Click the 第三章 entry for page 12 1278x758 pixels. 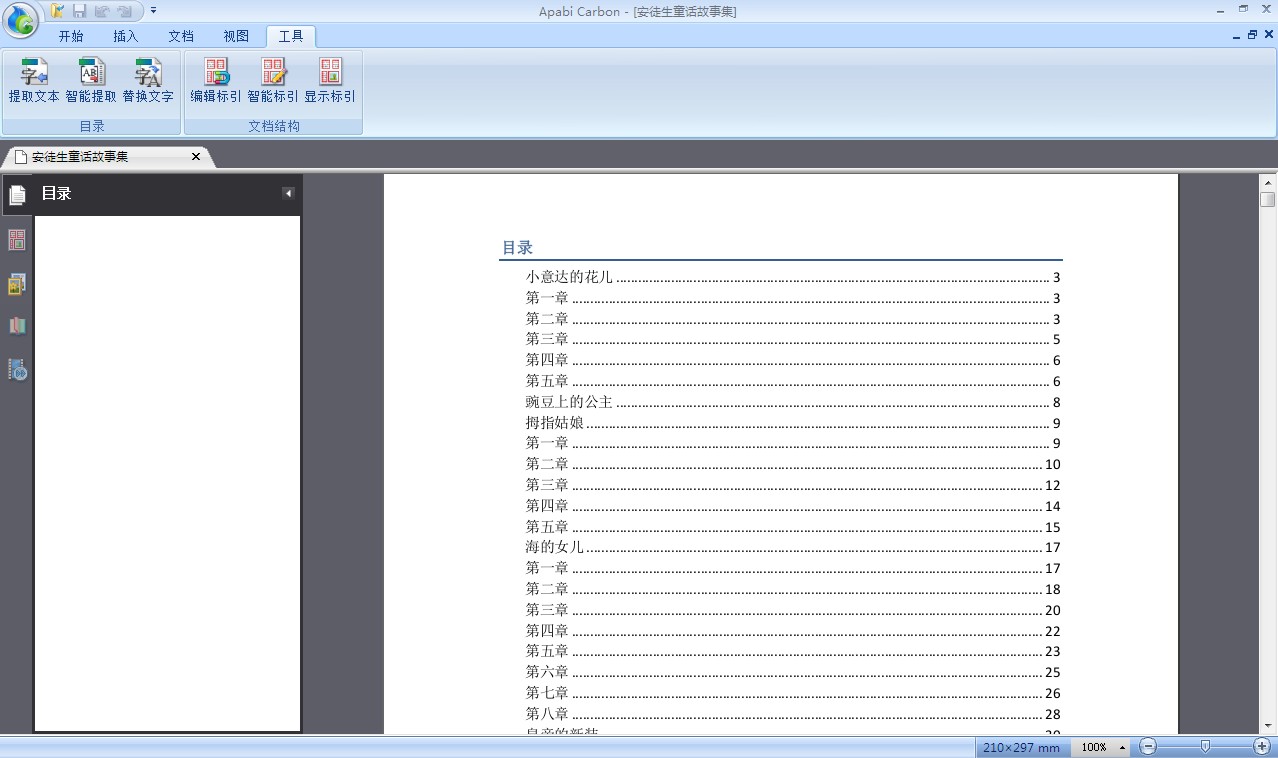click(x=793, y=485)
